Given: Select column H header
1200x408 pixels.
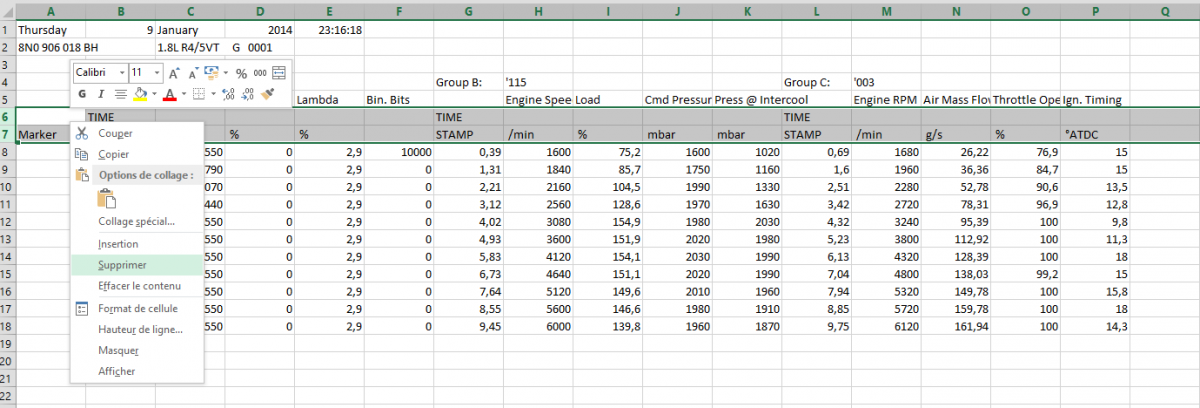Looking at the screenshot, I should point(538,11).
